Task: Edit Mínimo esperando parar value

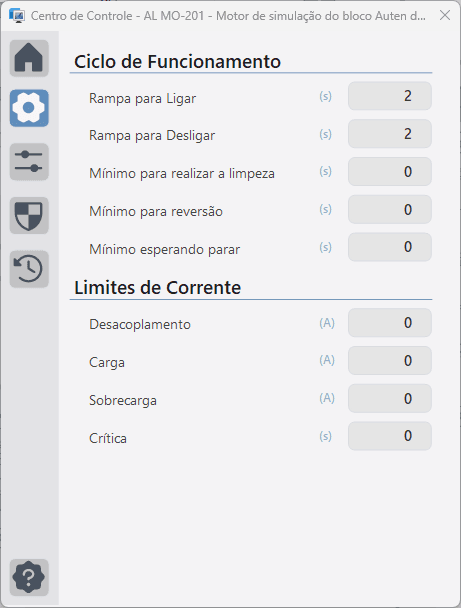Action: 390,247
